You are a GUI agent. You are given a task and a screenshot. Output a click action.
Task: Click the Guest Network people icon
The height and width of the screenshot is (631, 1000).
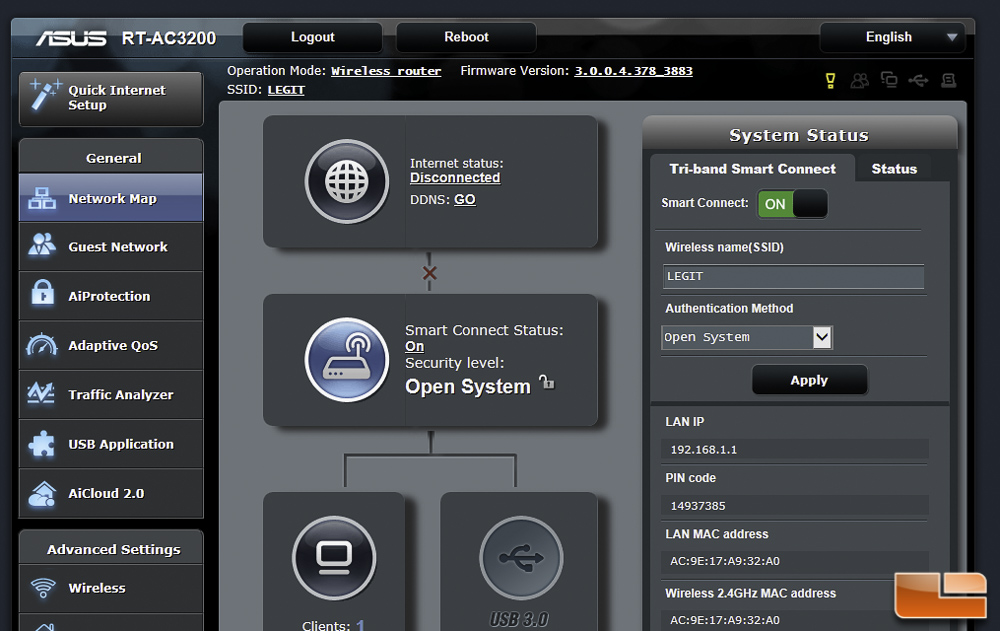[x=42, y=245]
